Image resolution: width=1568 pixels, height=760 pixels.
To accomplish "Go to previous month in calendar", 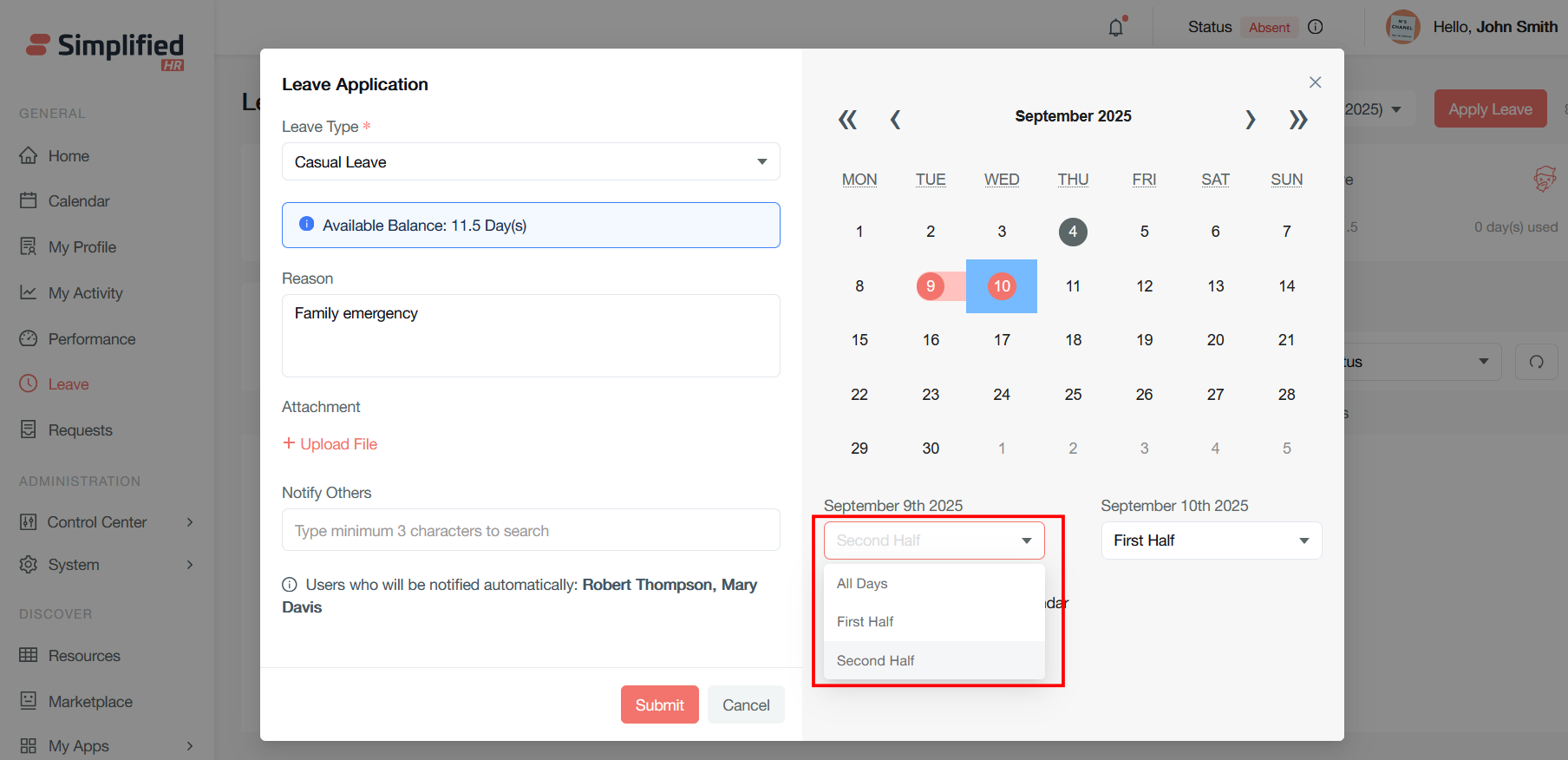I will [x=895, y=120].
